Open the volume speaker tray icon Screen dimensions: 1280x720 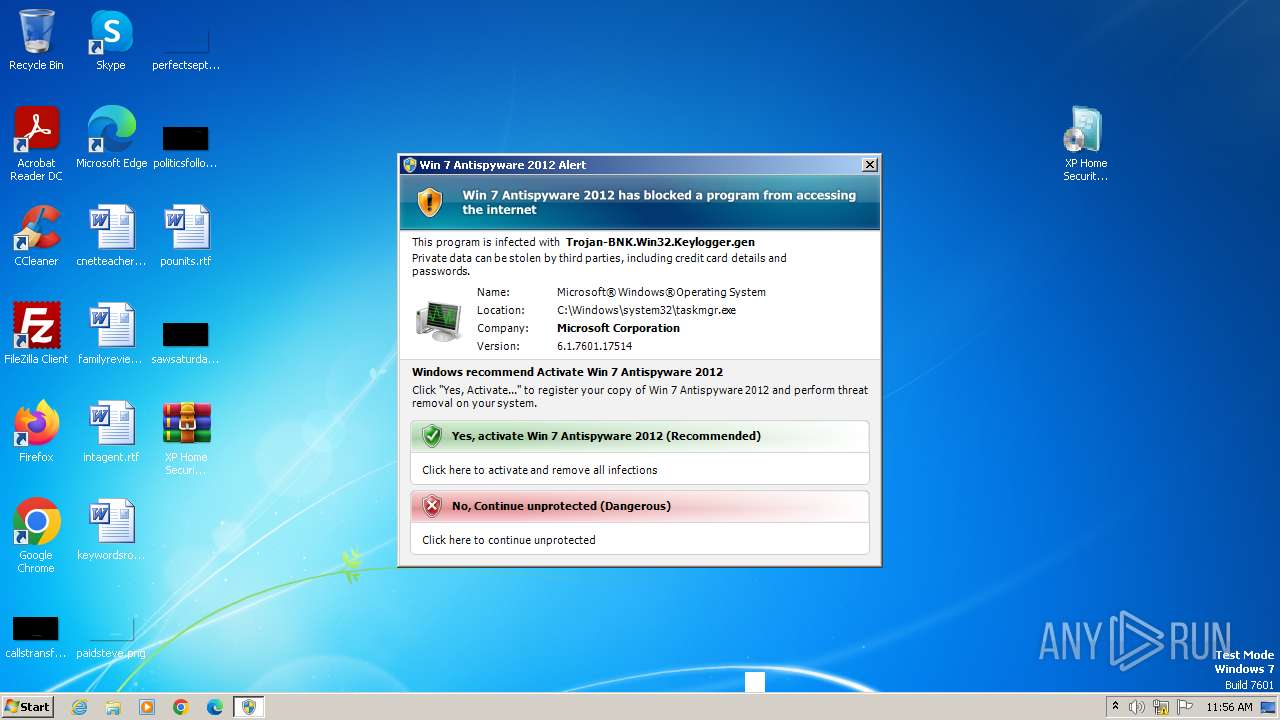click(x=1137, y=707)
